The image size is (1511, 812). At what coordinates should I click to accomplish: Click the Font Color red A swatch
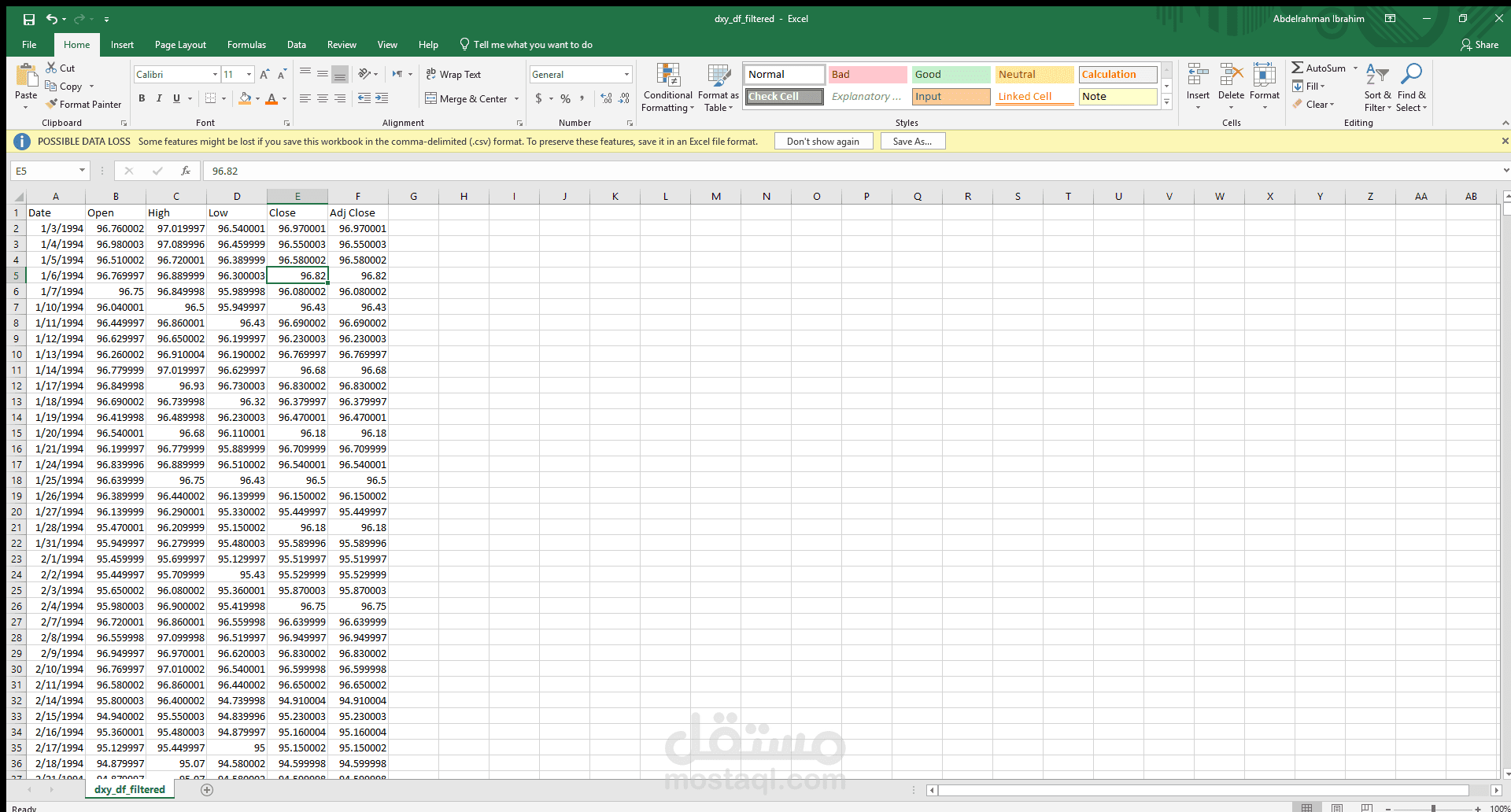point(272,98)
